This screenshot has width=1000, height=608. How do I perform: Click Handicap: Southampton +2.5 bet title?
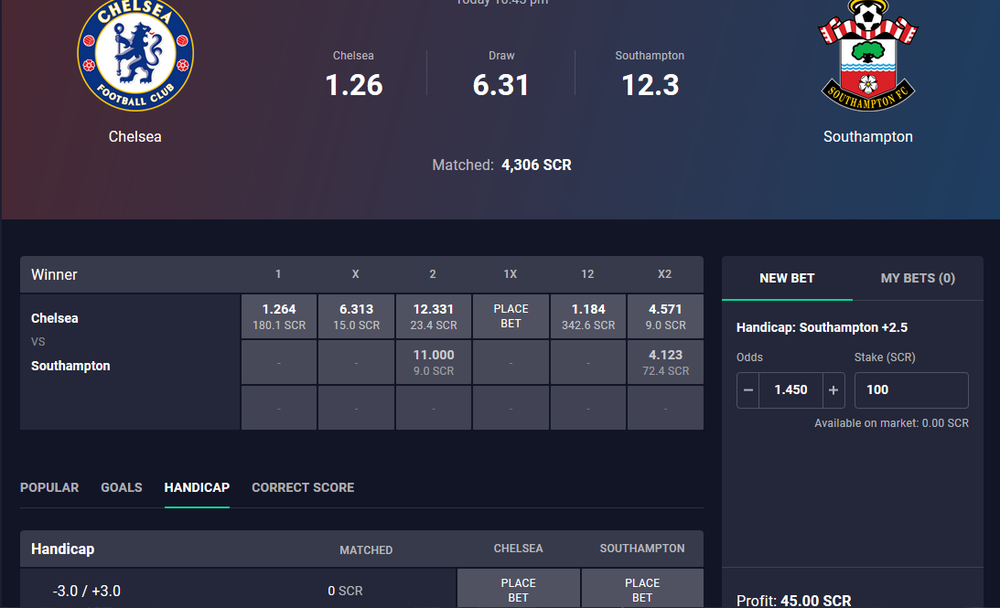coord(822,327)
